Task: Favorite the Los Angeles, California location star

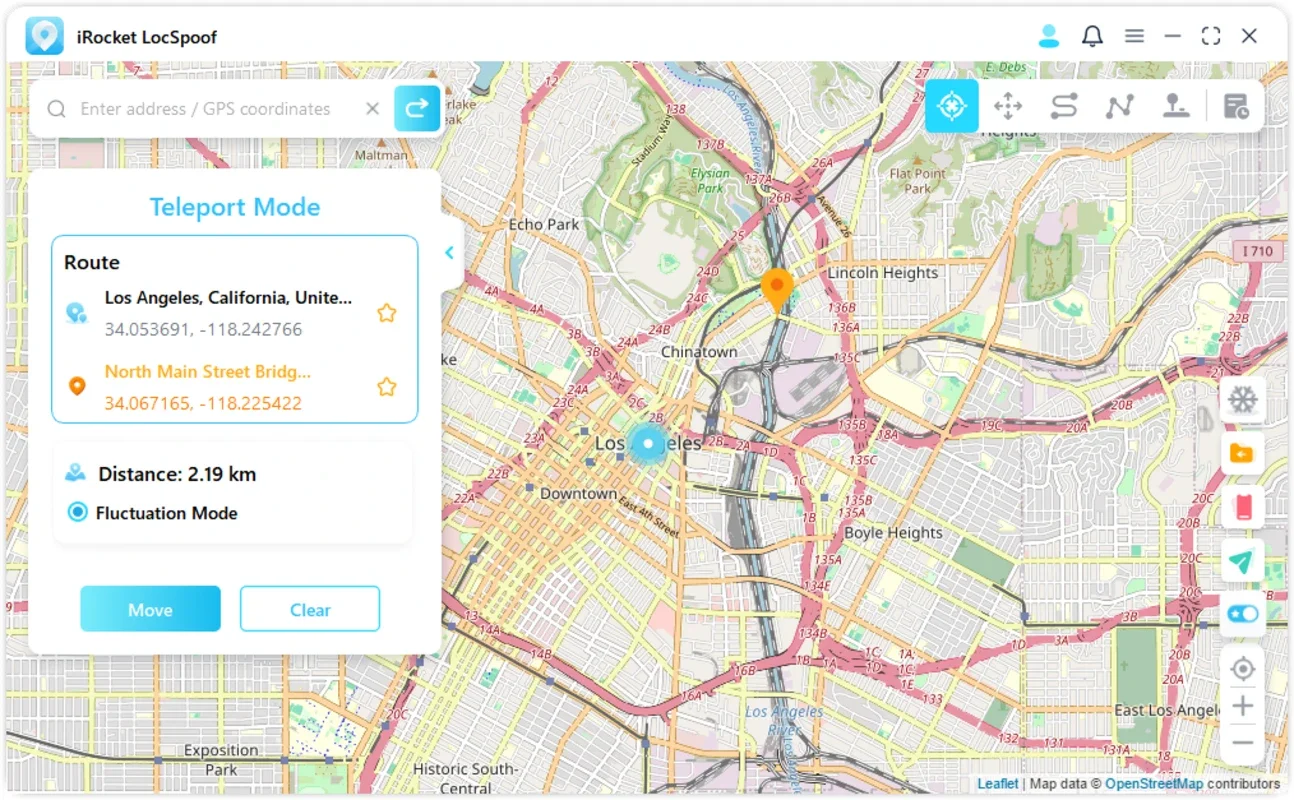Action: pyautogui.click(x=386, y=313)
